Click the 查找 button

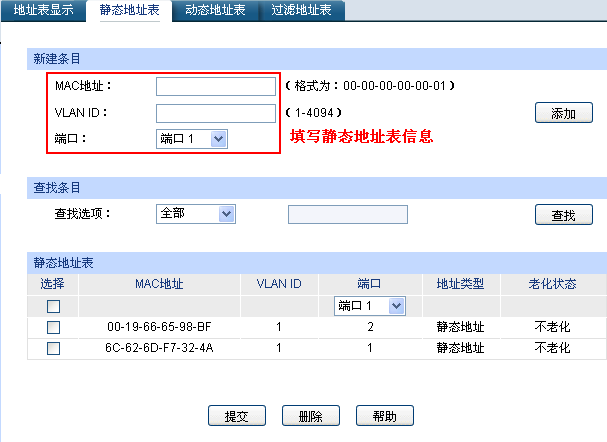tap(564, 215)
